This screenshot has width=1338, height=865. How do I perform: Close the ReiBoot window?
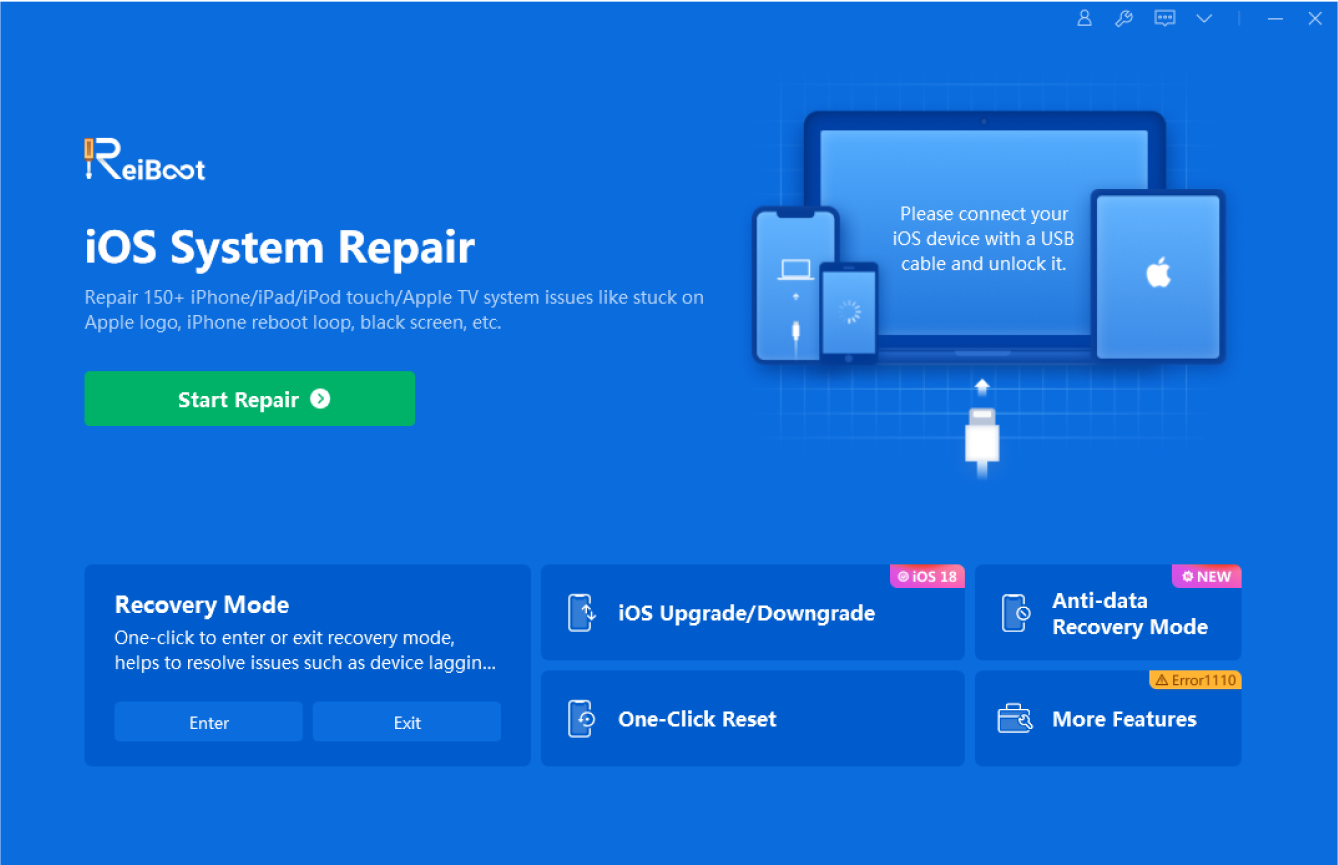pyautogui.click(x=1315, y=18)
